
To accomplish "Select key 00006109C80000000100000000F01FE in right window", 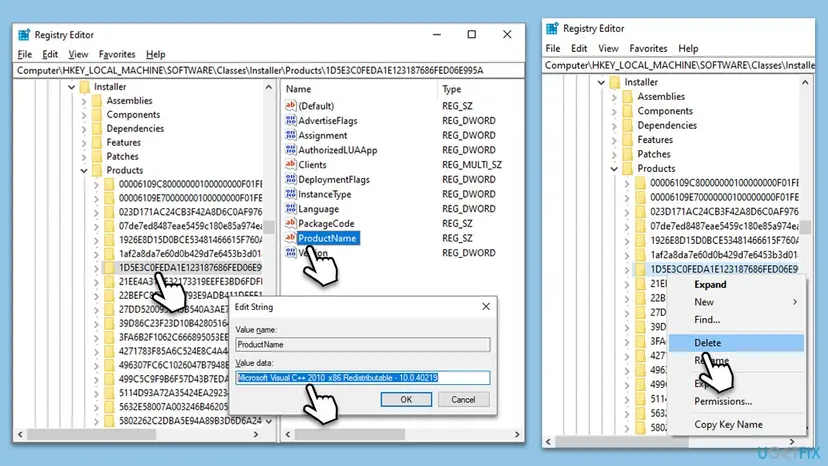I will coord(724,183).
